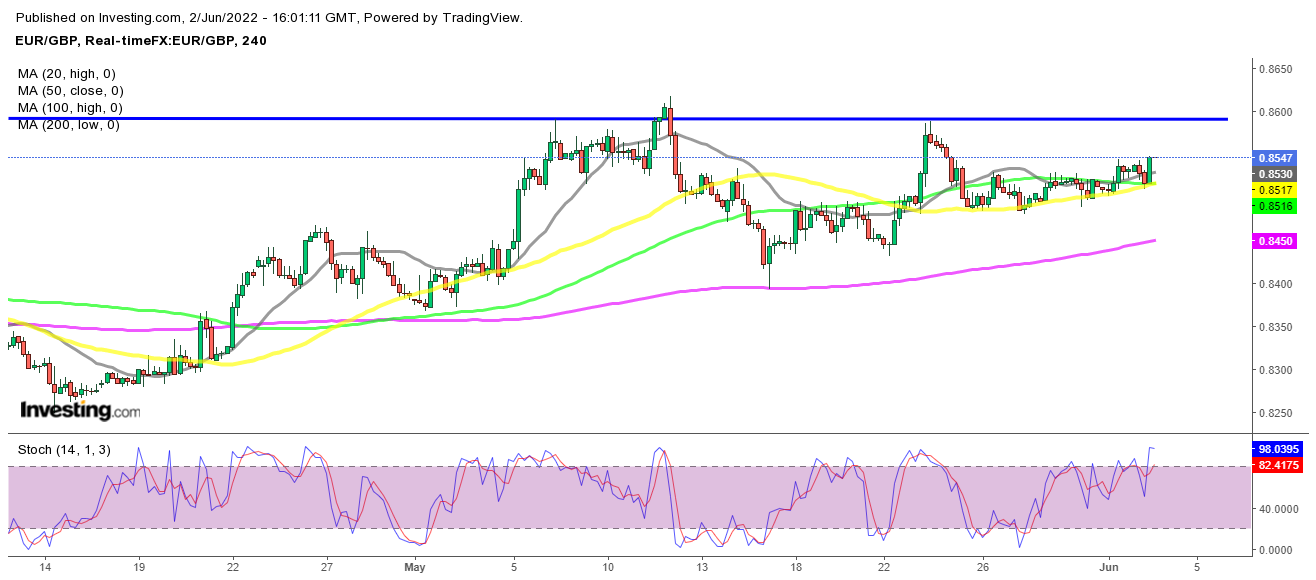Click the red 82.4175 stochastic value tag

pyautogui.click(x=1279, y=466)
